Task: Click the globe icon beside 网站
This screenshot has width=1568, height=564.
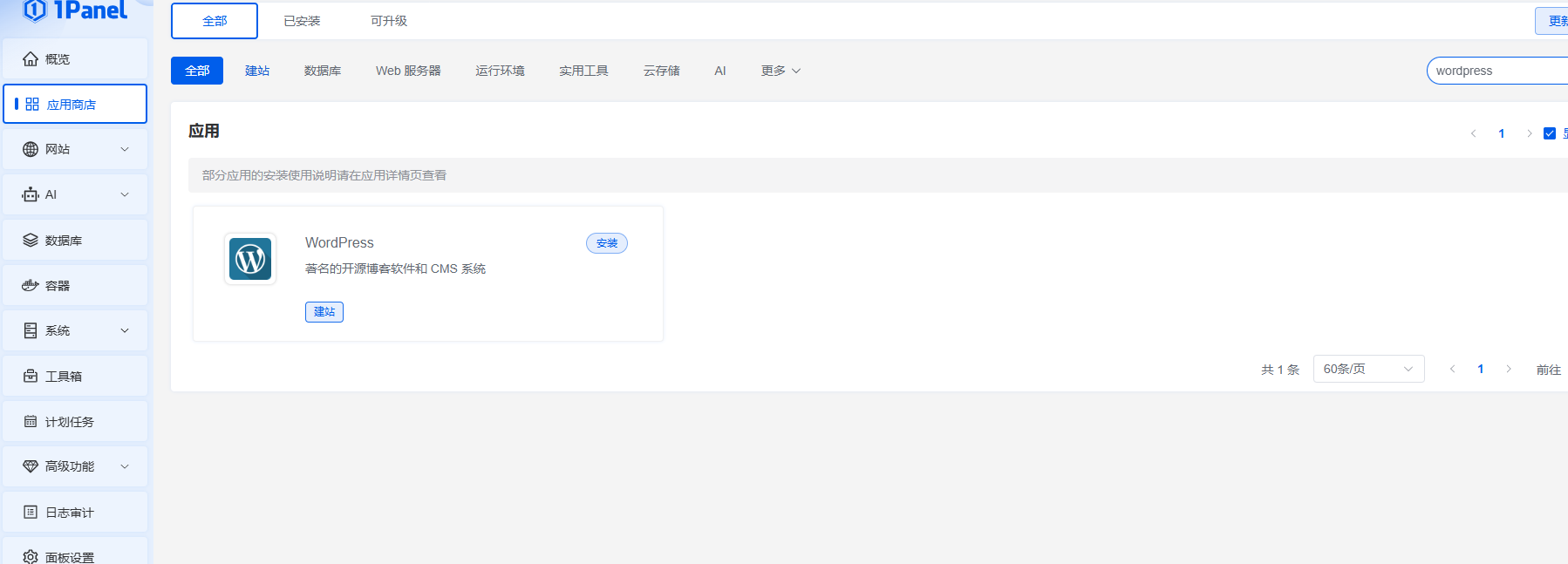Action: (x=31, y=149)
